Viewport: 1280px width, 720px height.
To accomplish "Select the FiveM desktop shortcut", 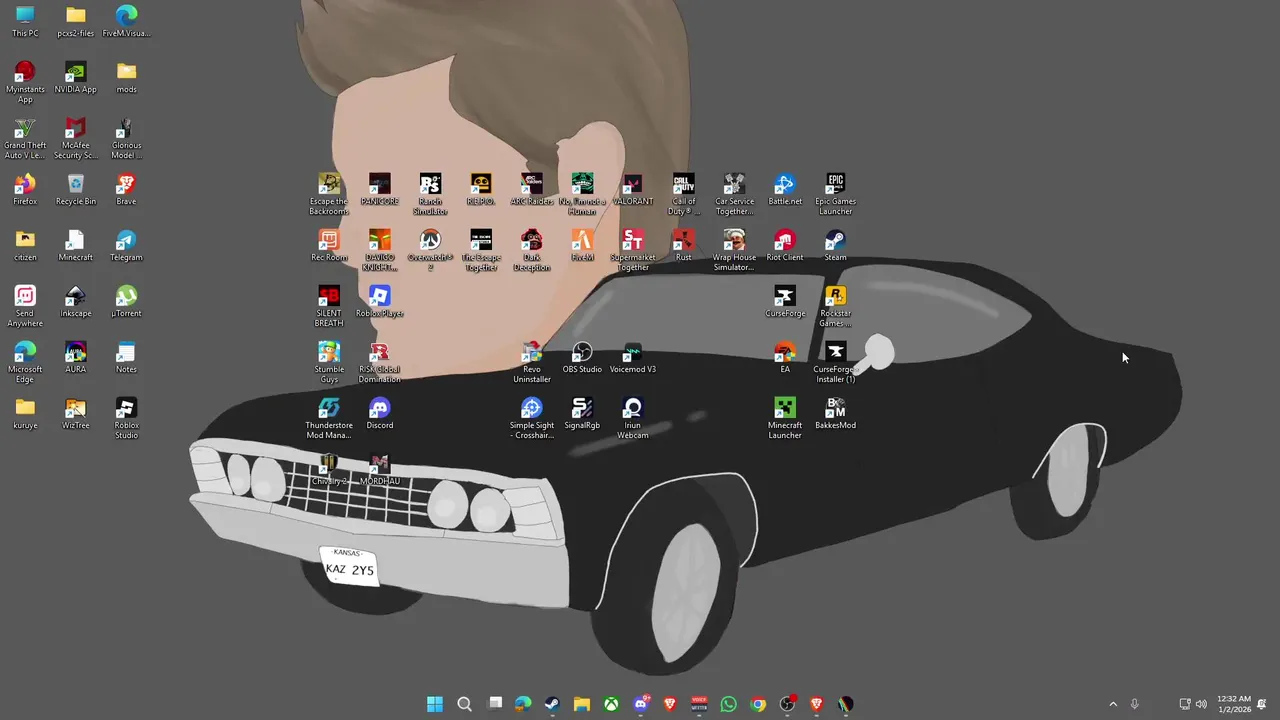I will tap(582, 245).
